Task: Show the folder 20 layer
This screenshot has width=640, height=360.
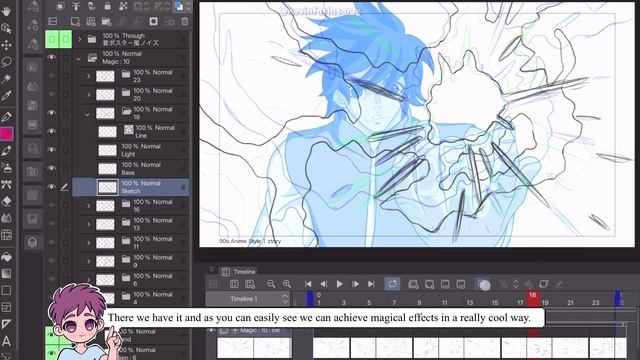Action: 51,94
